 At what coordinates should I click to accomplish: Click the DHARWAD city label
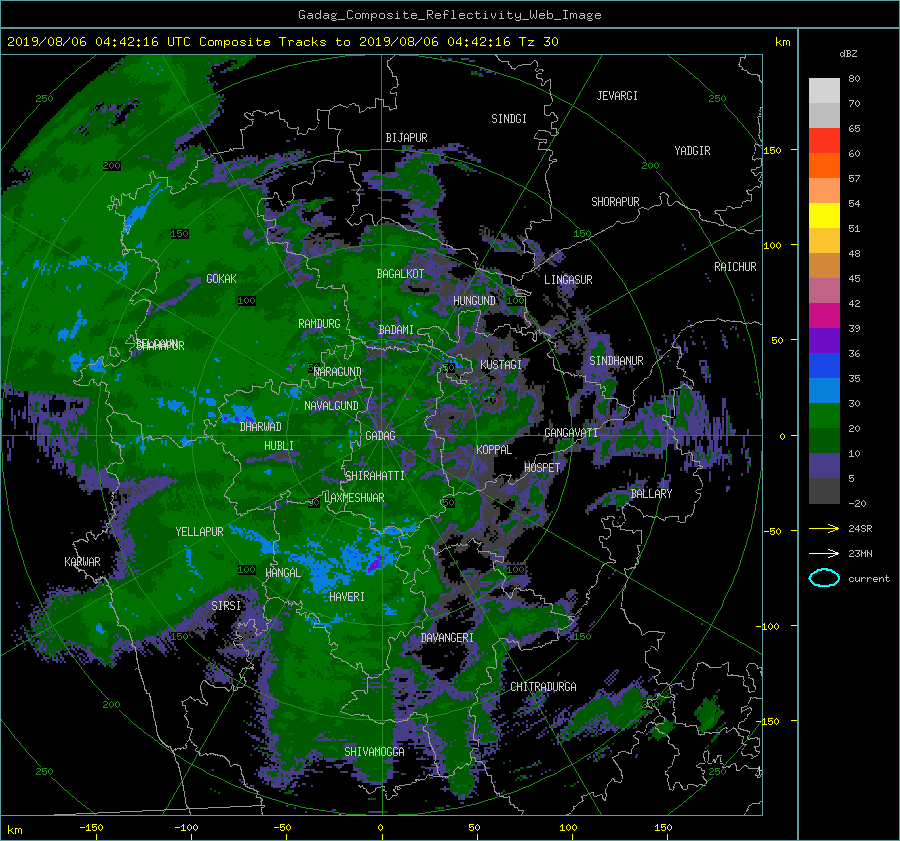(261, 427)
